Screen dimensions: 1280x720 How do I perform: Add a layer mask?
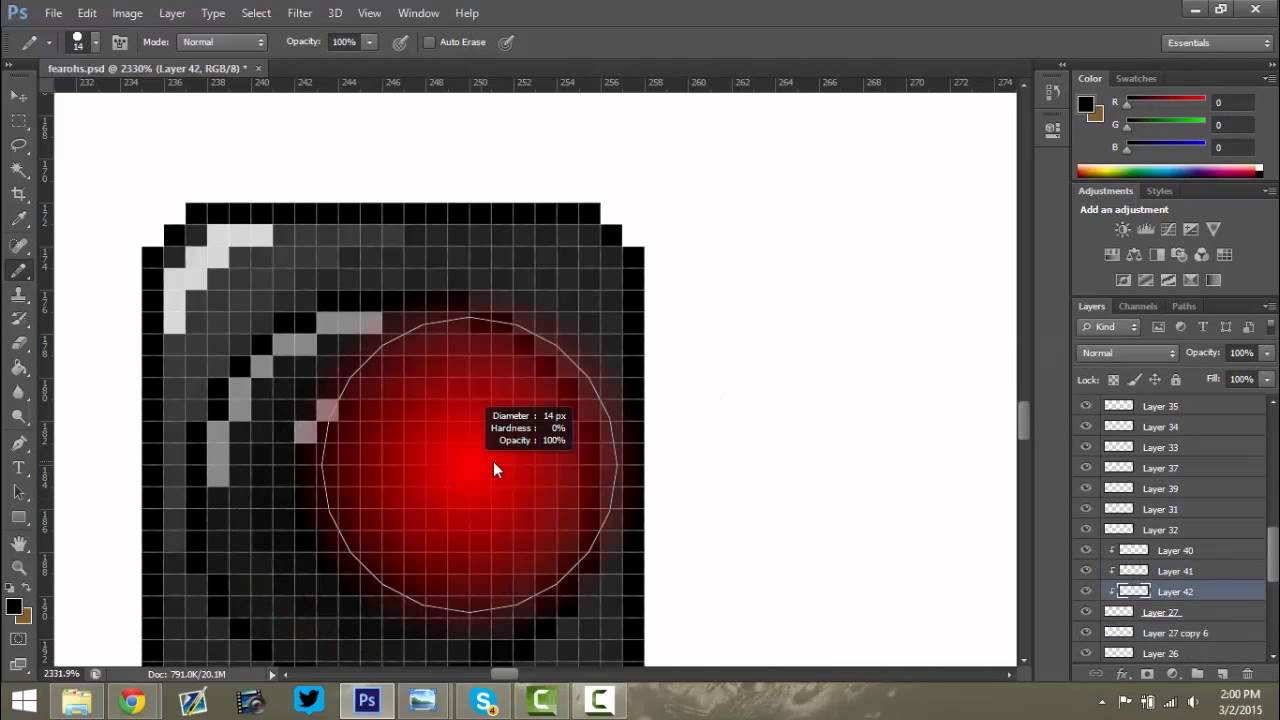coord(1147,675)
